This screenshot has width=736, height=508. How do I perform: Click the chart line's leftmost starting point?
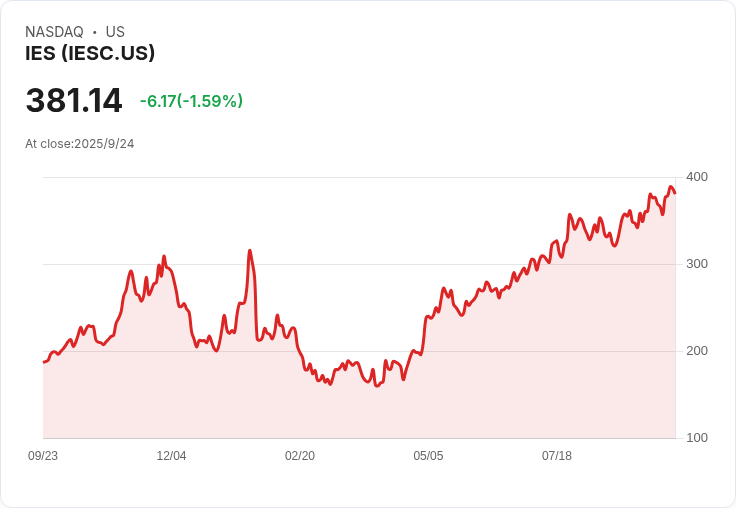click(44, 361)
